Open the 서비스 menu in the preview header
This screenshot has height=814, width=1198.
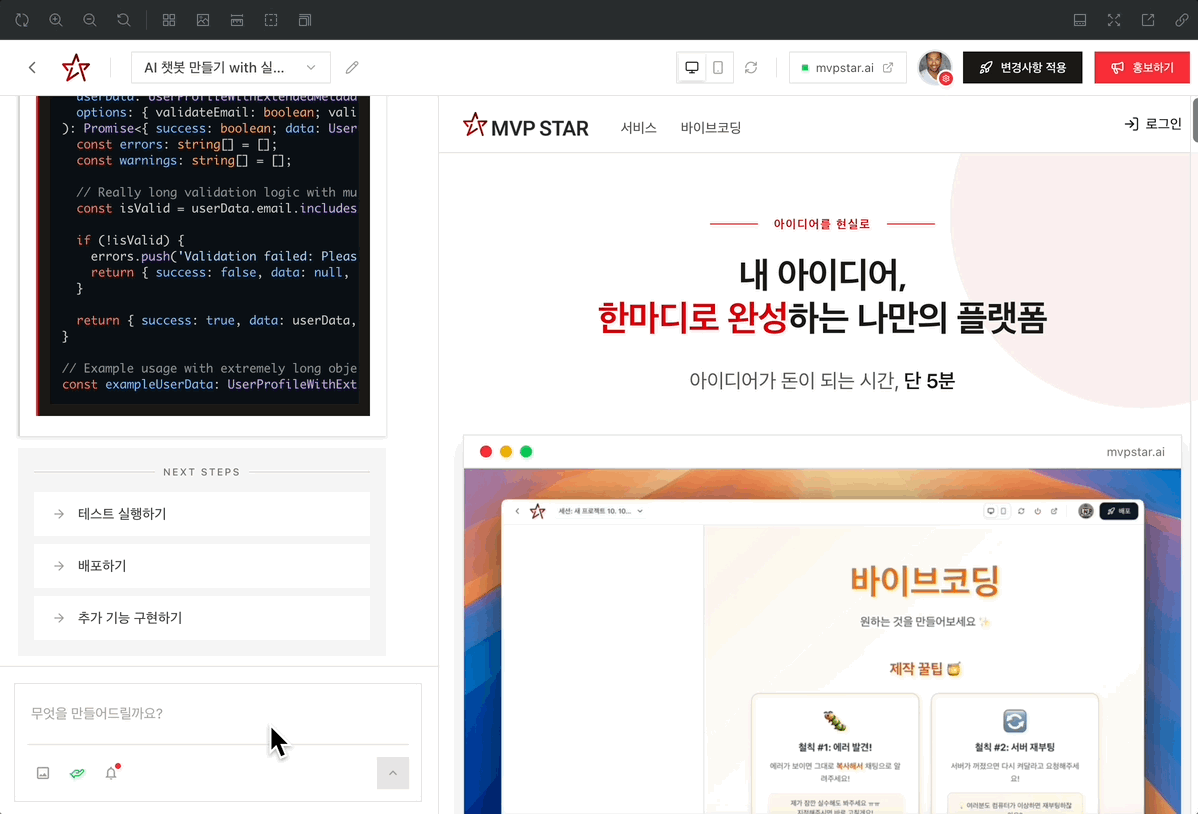click(x=638, y=127)
